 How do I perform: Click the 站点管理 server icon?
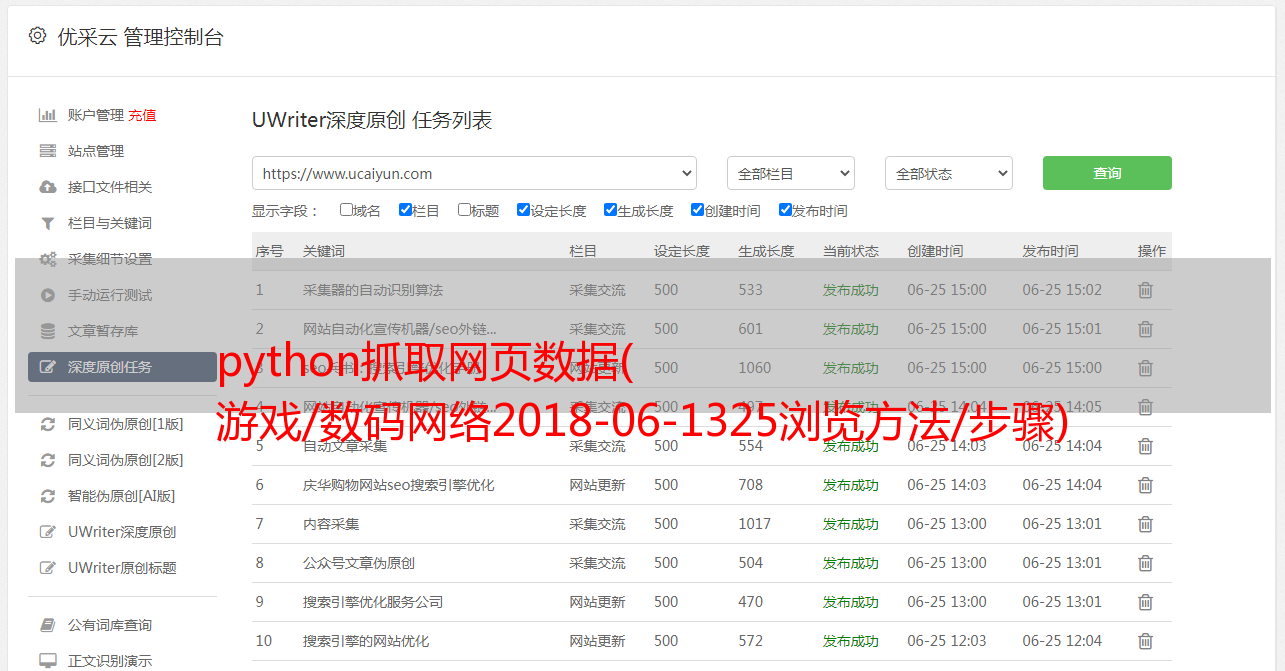(47, 151)
